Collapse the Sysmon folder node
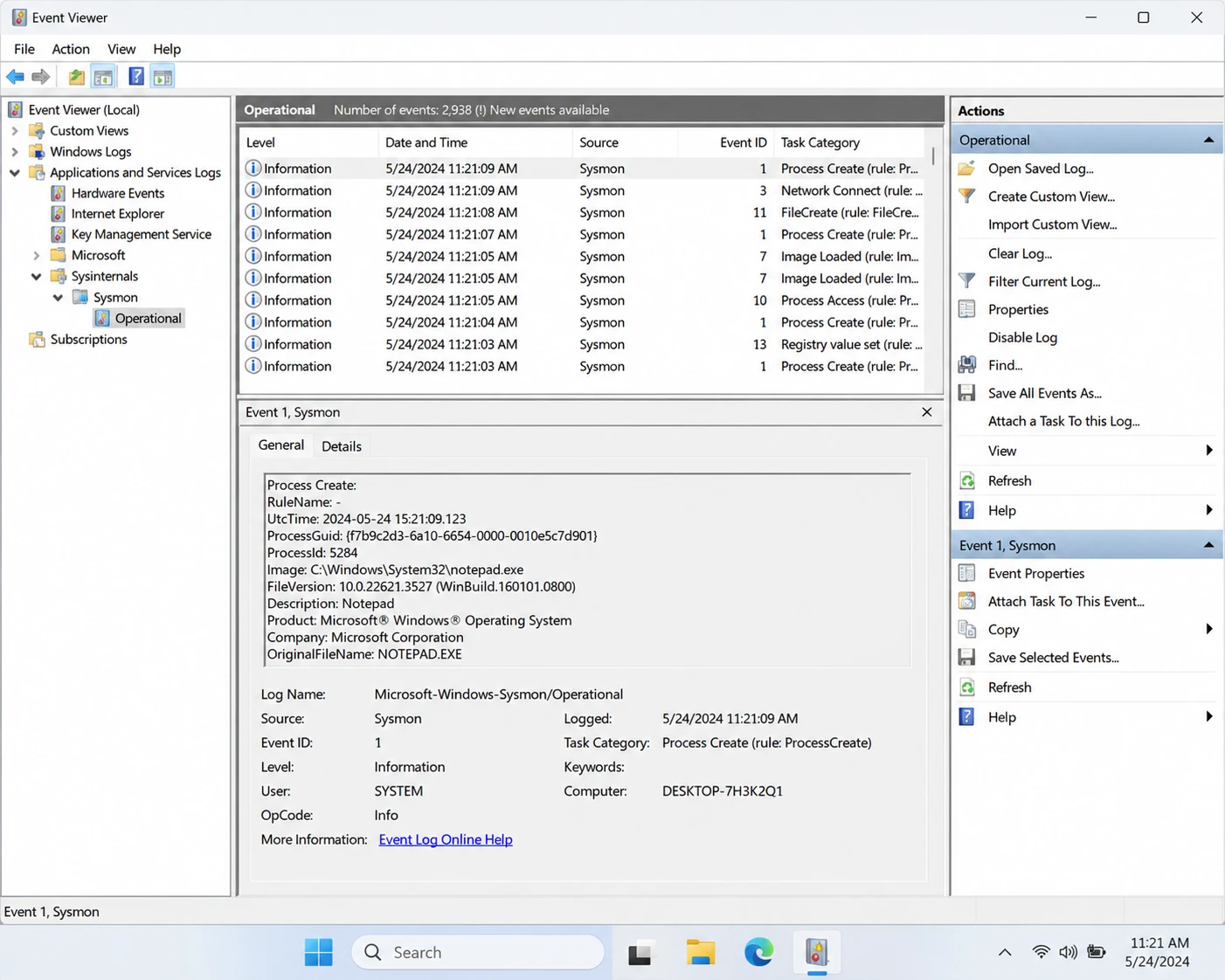Image resolution: width=1225 pixels, height=980 pixels. tap(59, 298)
